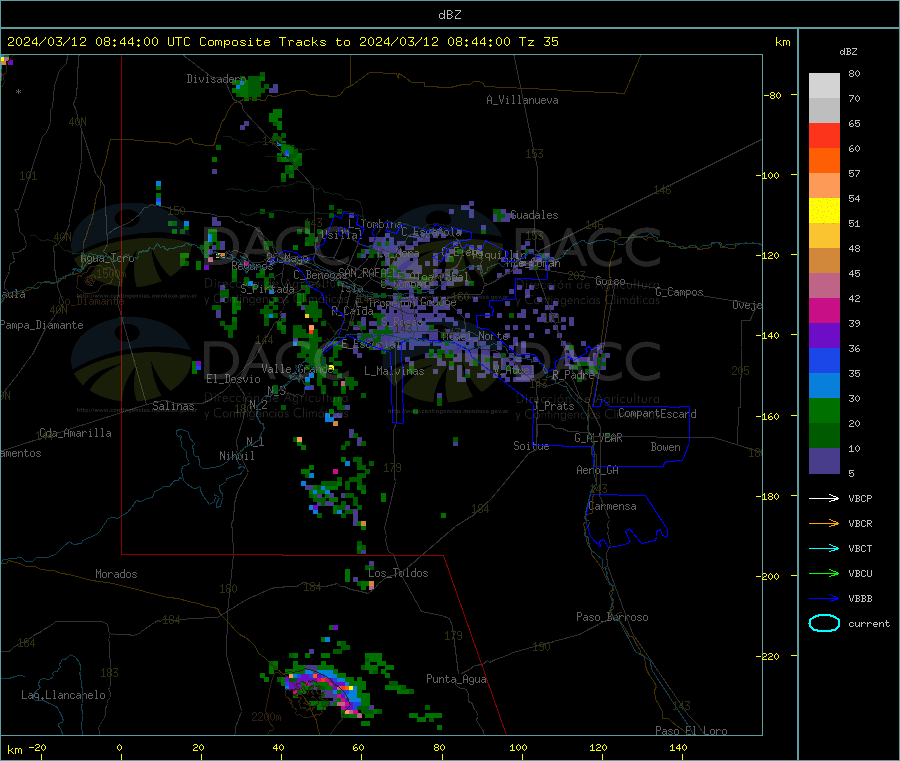Click the blue VBBB arrow in legend
Viewport: 900px width, 761px height.
824,599
